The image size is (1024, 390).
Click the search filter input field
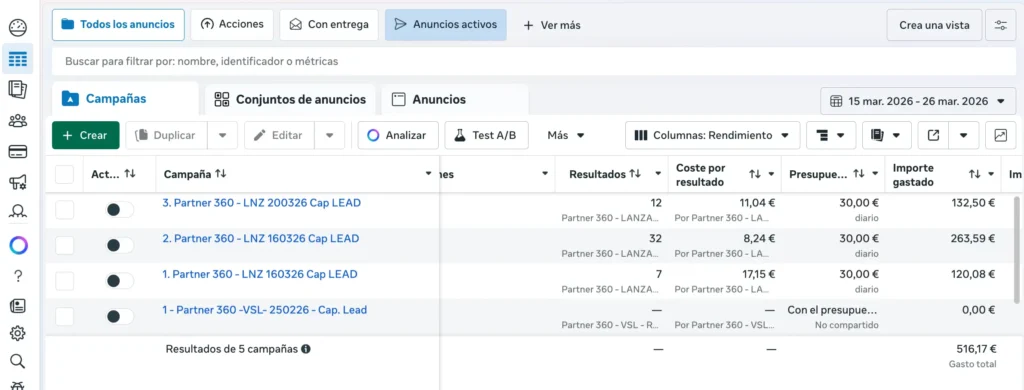534,61
